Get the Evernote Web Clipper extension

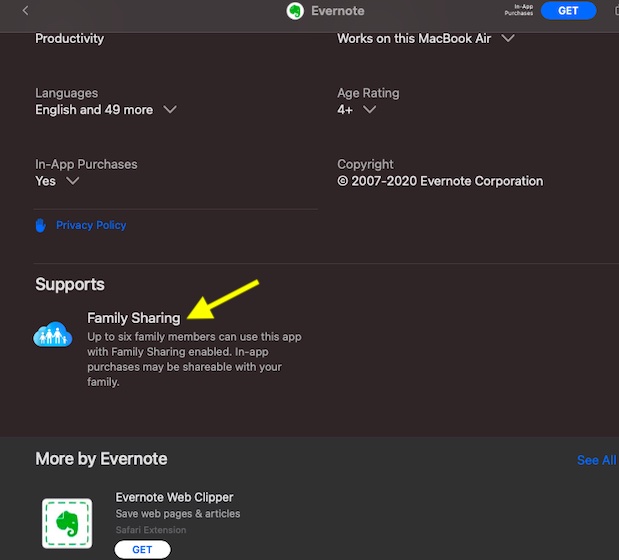143,549
